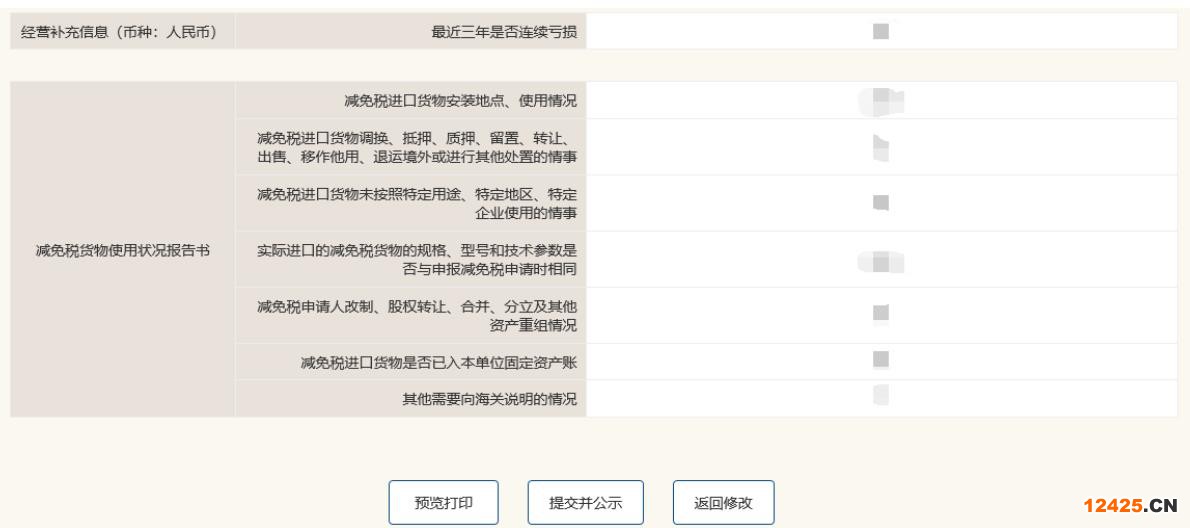Select 其他需要向海关说明的情况 label

click(490, 399)
